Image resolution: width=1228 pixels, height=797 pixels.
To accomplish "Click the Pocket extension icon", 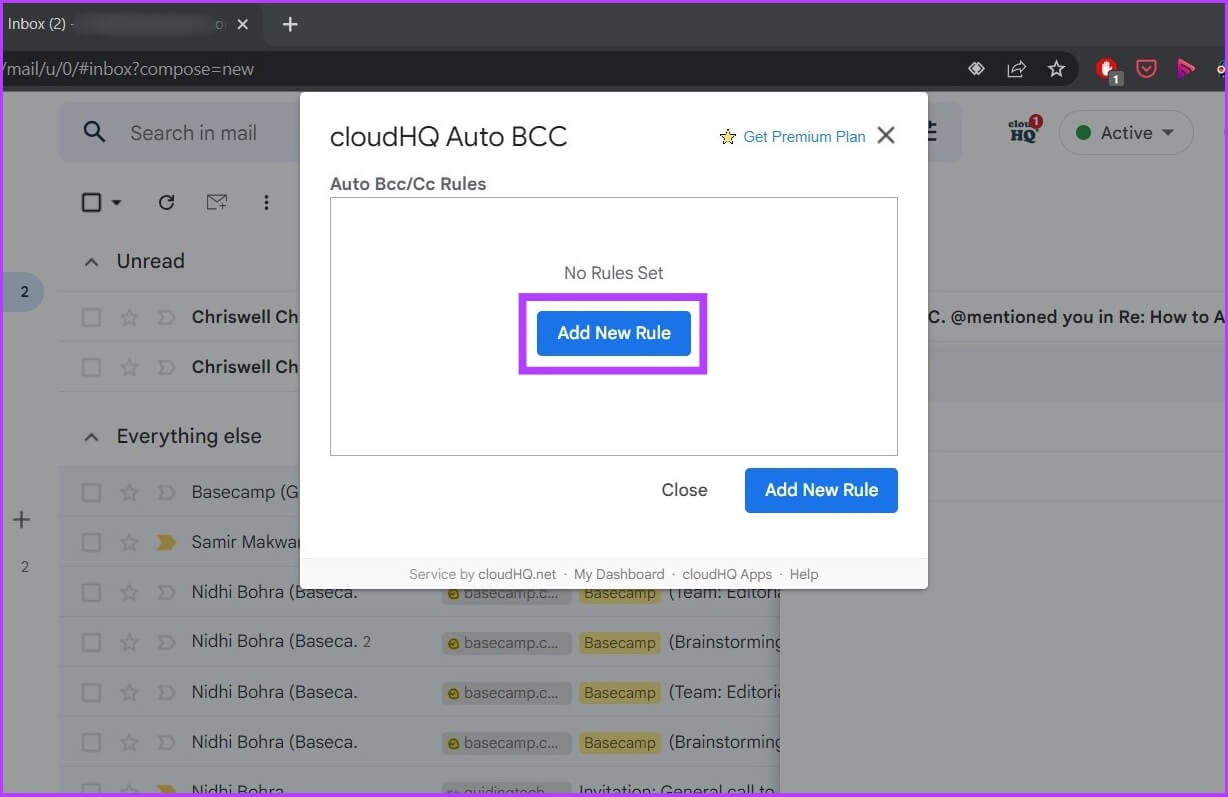I will (1147, 69).
